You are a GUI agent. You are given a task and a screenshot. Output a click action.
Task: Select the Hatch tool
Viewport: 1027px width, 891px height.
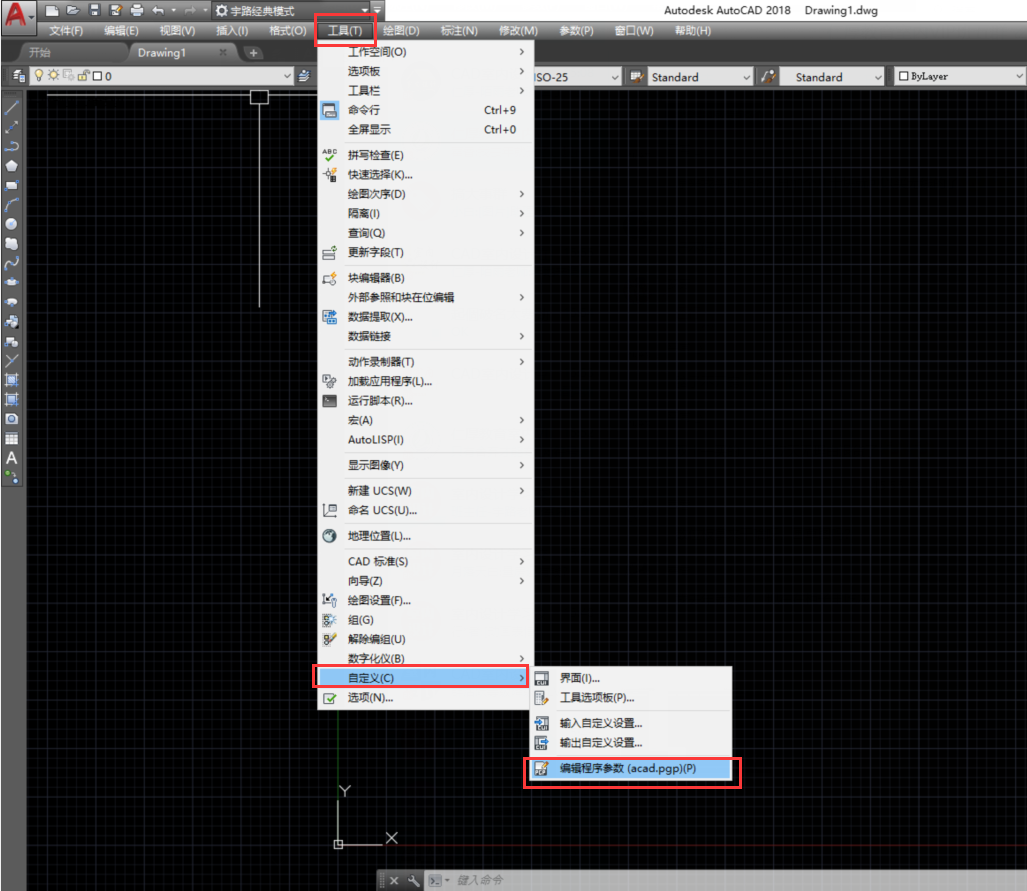point(12,380)
